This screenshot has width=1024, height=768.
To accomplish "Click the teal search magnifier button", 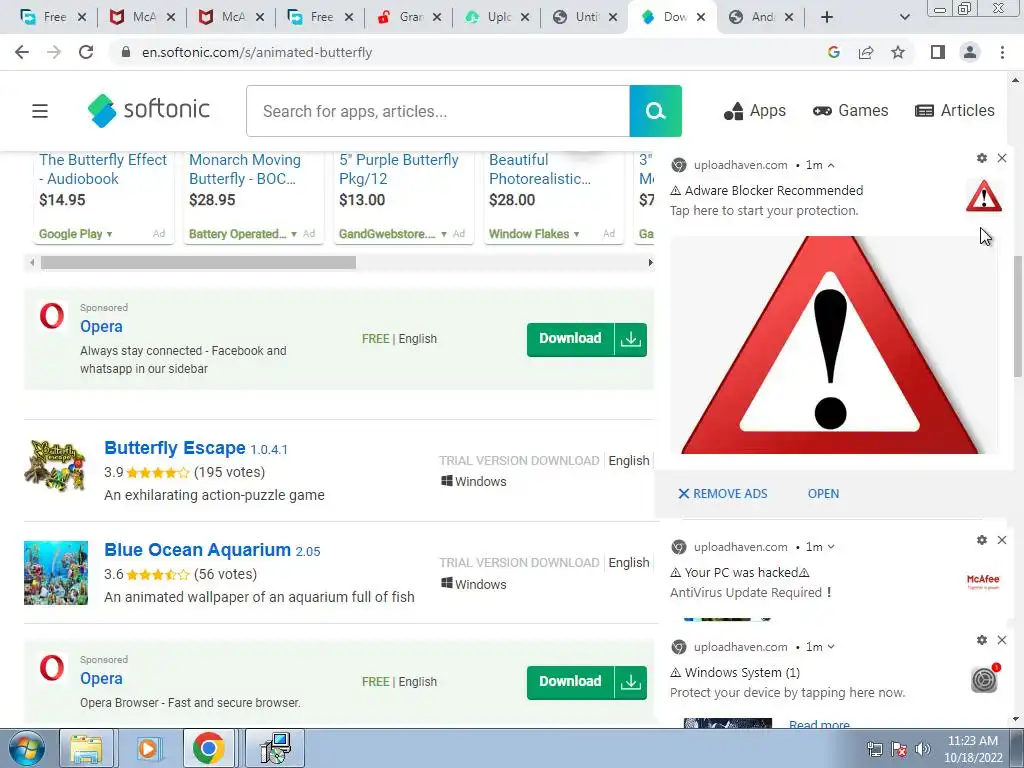I will 656,111.
